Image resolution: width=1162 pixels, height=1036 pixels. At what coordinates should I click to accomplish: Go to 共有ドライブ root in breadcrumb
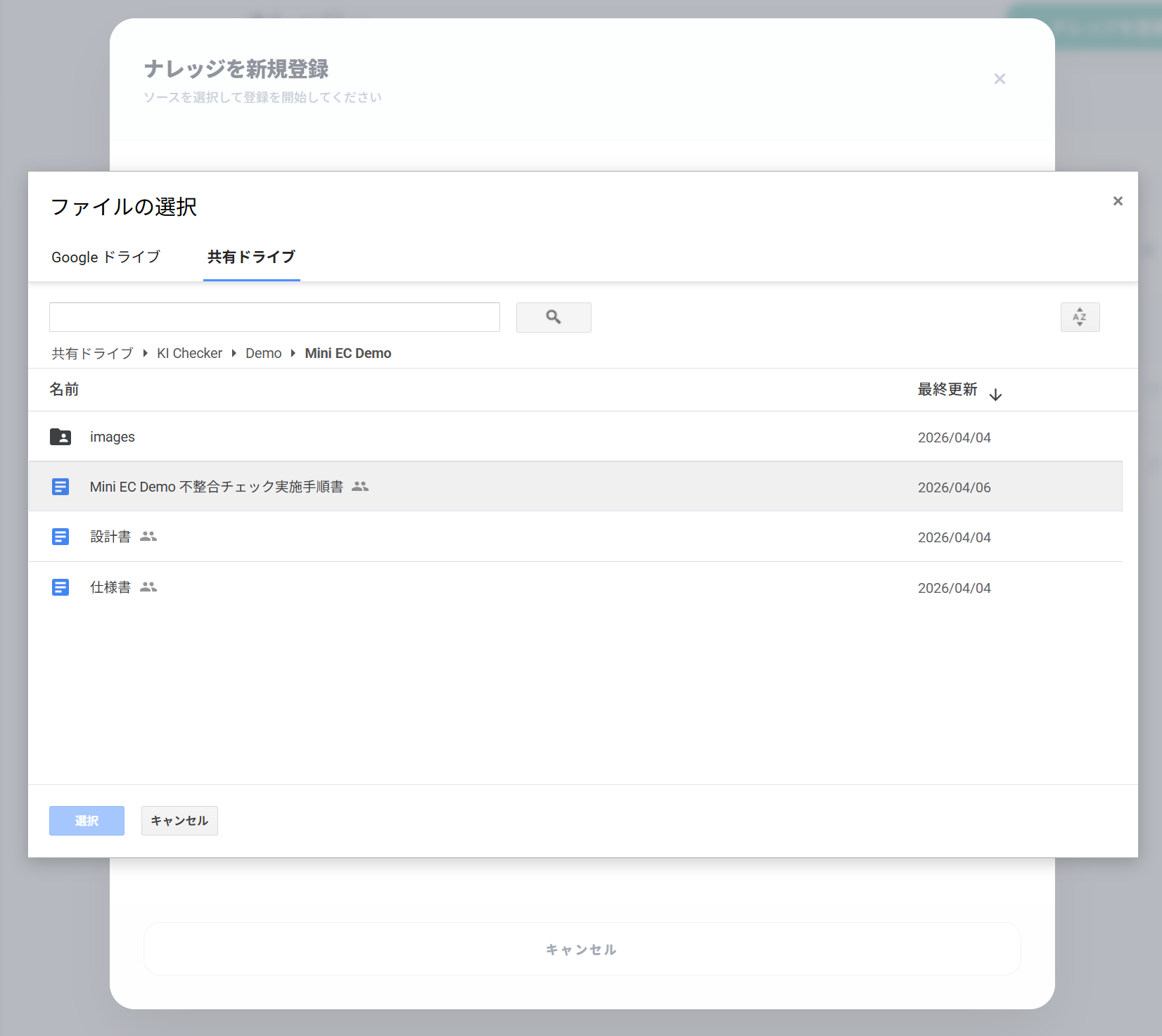pos(92,353)
